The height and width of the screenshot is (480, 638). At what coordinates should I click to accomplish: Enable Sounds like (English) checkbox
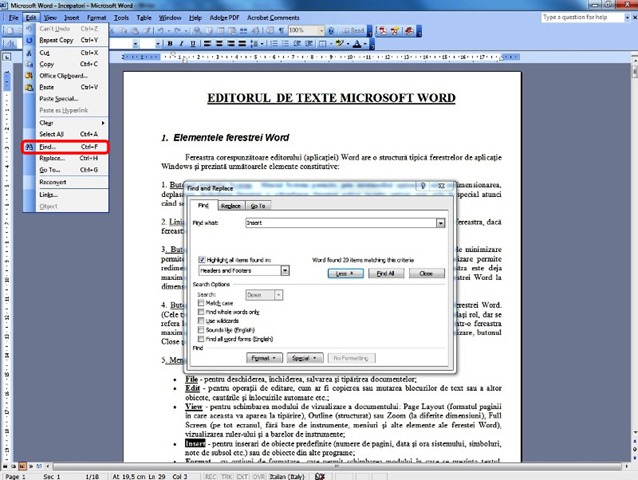[x=201, y=330]
